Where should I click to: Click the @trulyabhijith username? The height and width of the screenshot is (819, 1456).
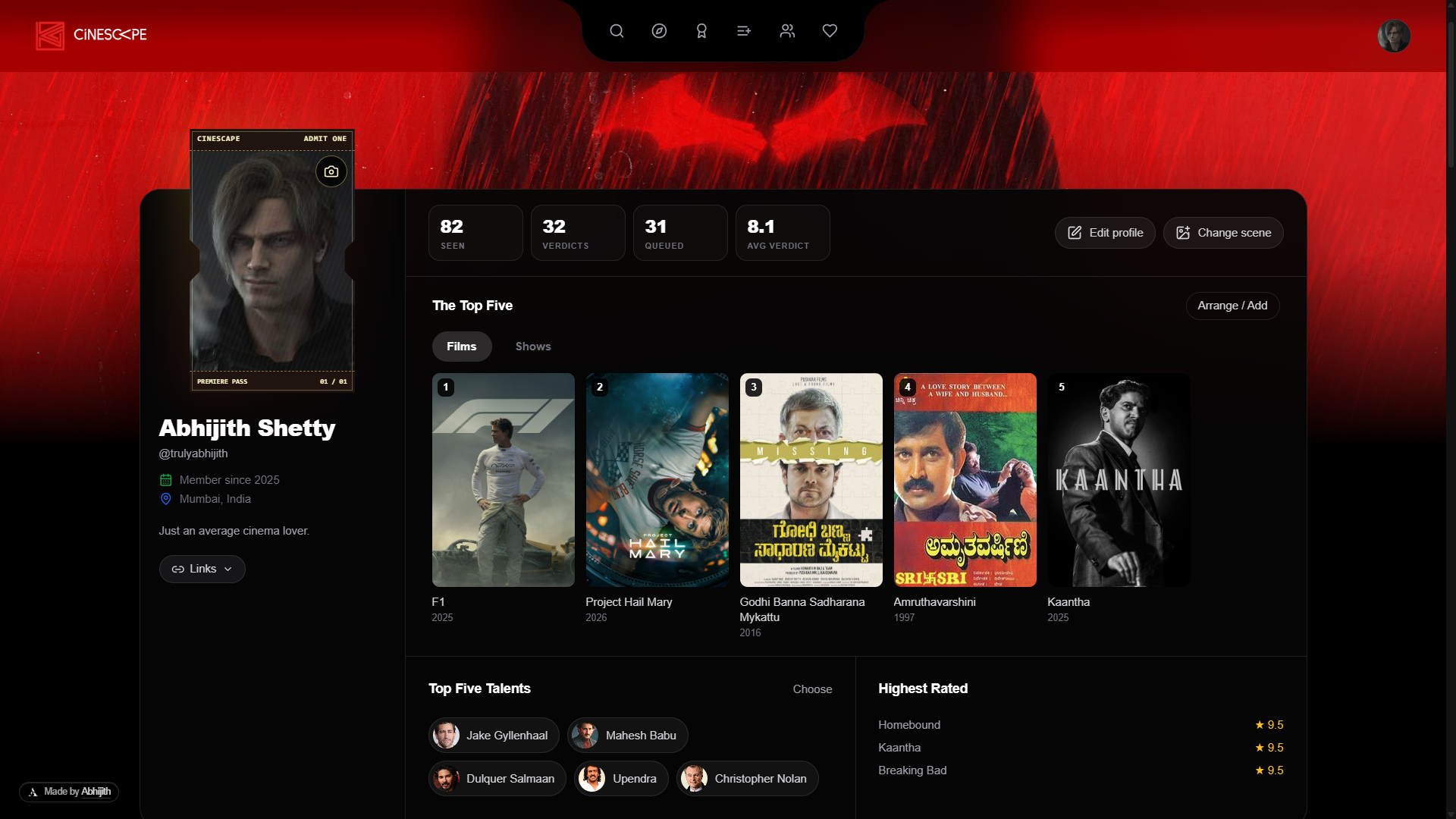[193, 453]
